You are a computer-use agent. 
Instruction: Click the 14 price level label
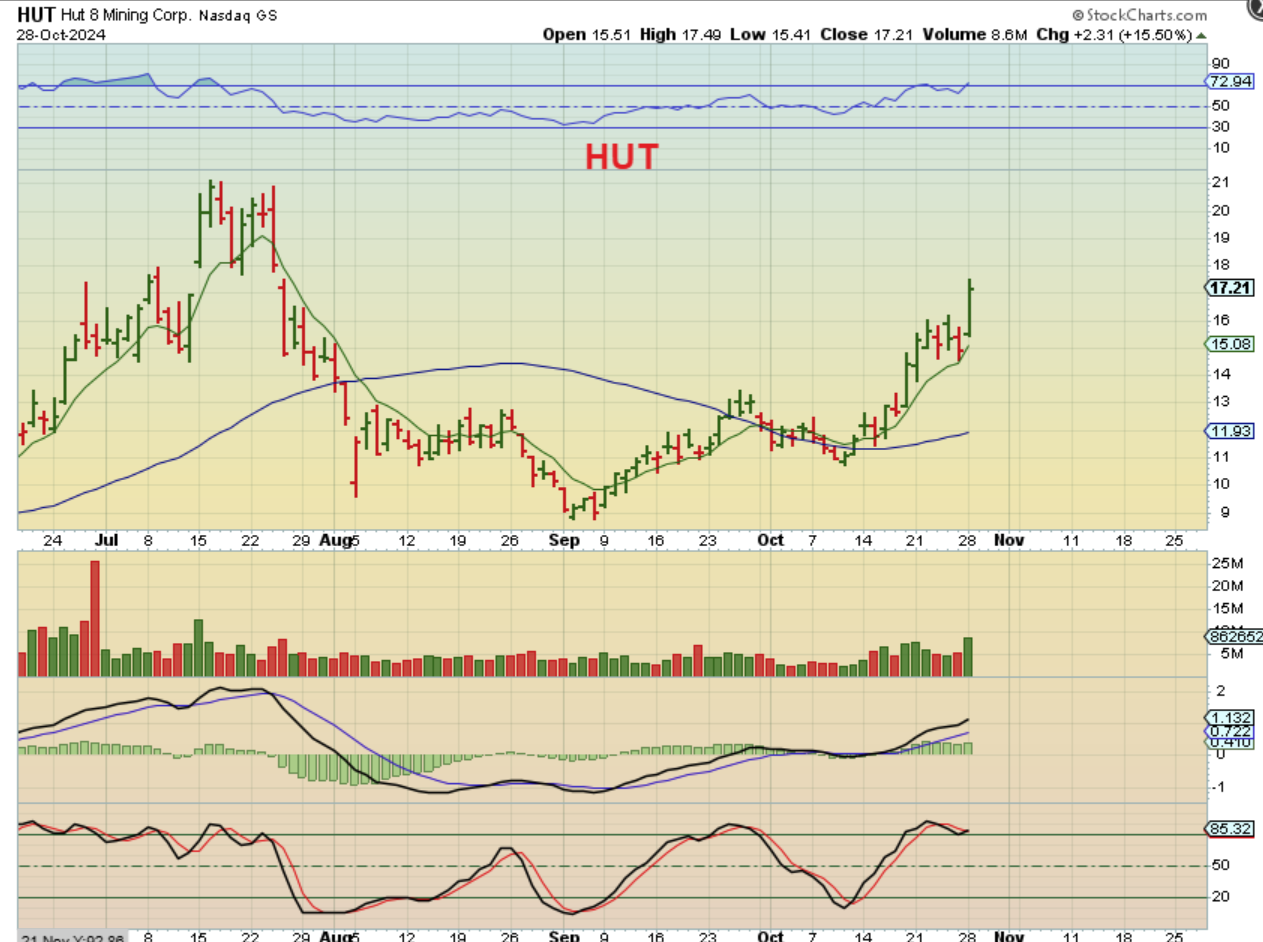tap(1221, 374)
